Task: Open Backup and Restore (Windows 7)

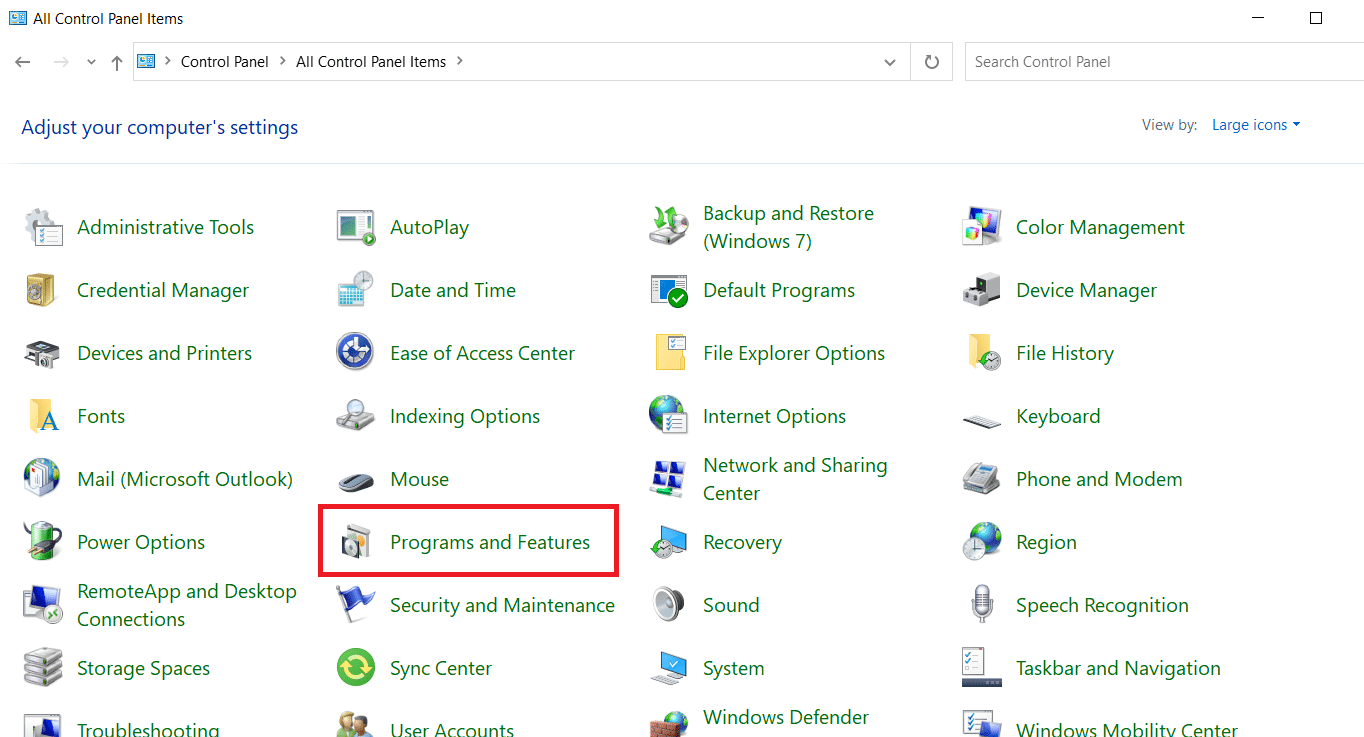Action: click(x=788, y=226)
